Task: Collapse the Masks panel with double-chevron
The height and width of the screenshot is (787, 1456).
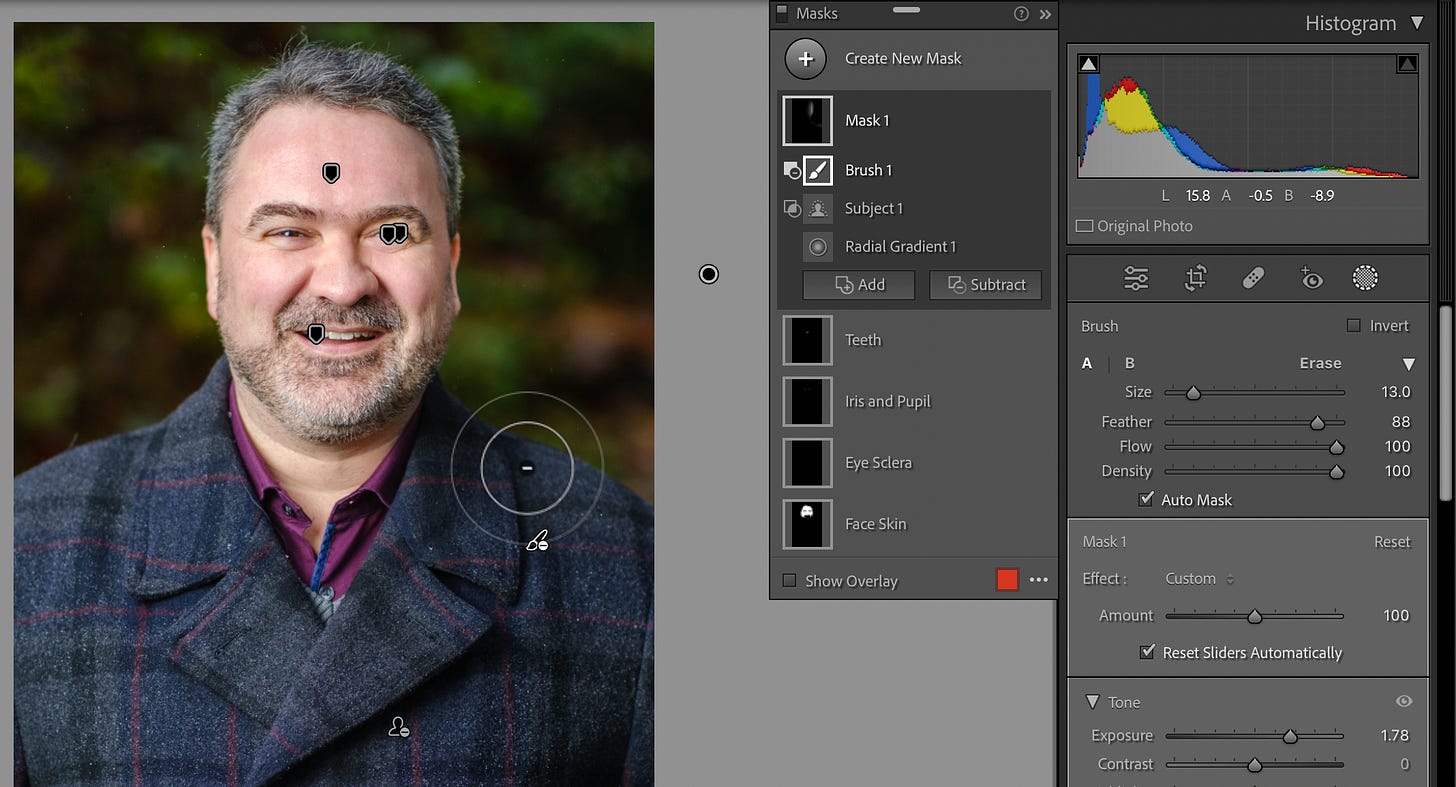Action: point(1045,14)
